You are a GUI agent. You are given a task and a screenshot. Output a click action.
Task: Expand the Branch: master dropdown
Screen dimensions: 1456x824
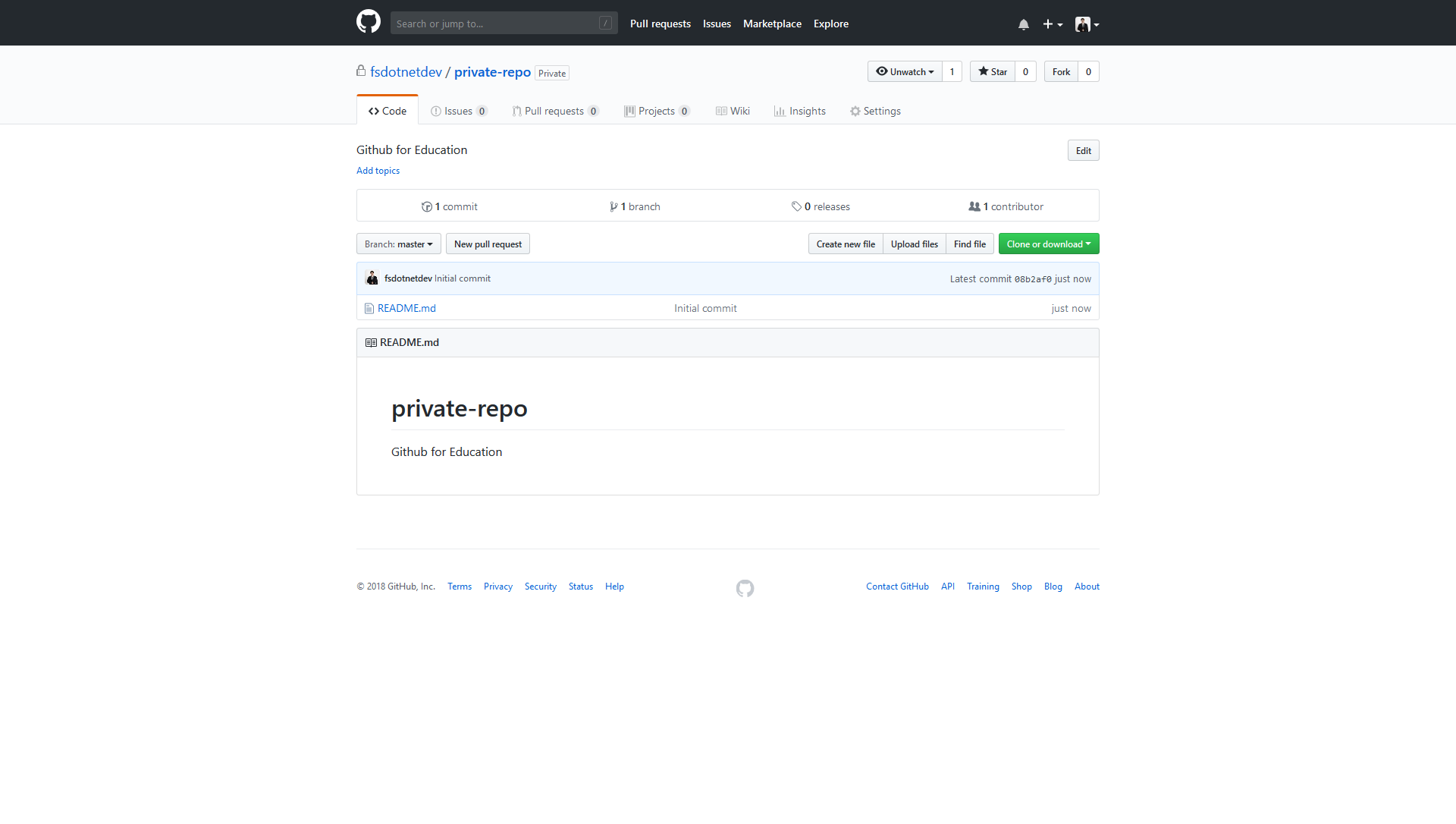(399, 244)
